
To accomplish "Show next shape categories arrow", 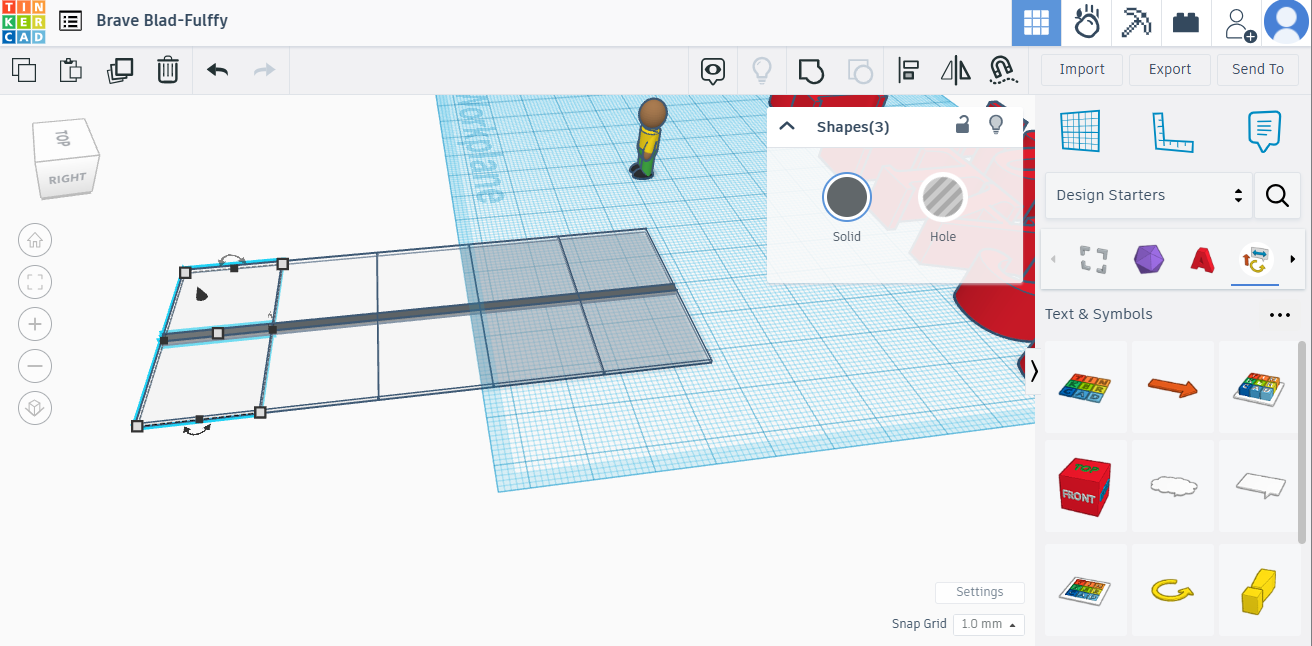I will click(1293, 260).
